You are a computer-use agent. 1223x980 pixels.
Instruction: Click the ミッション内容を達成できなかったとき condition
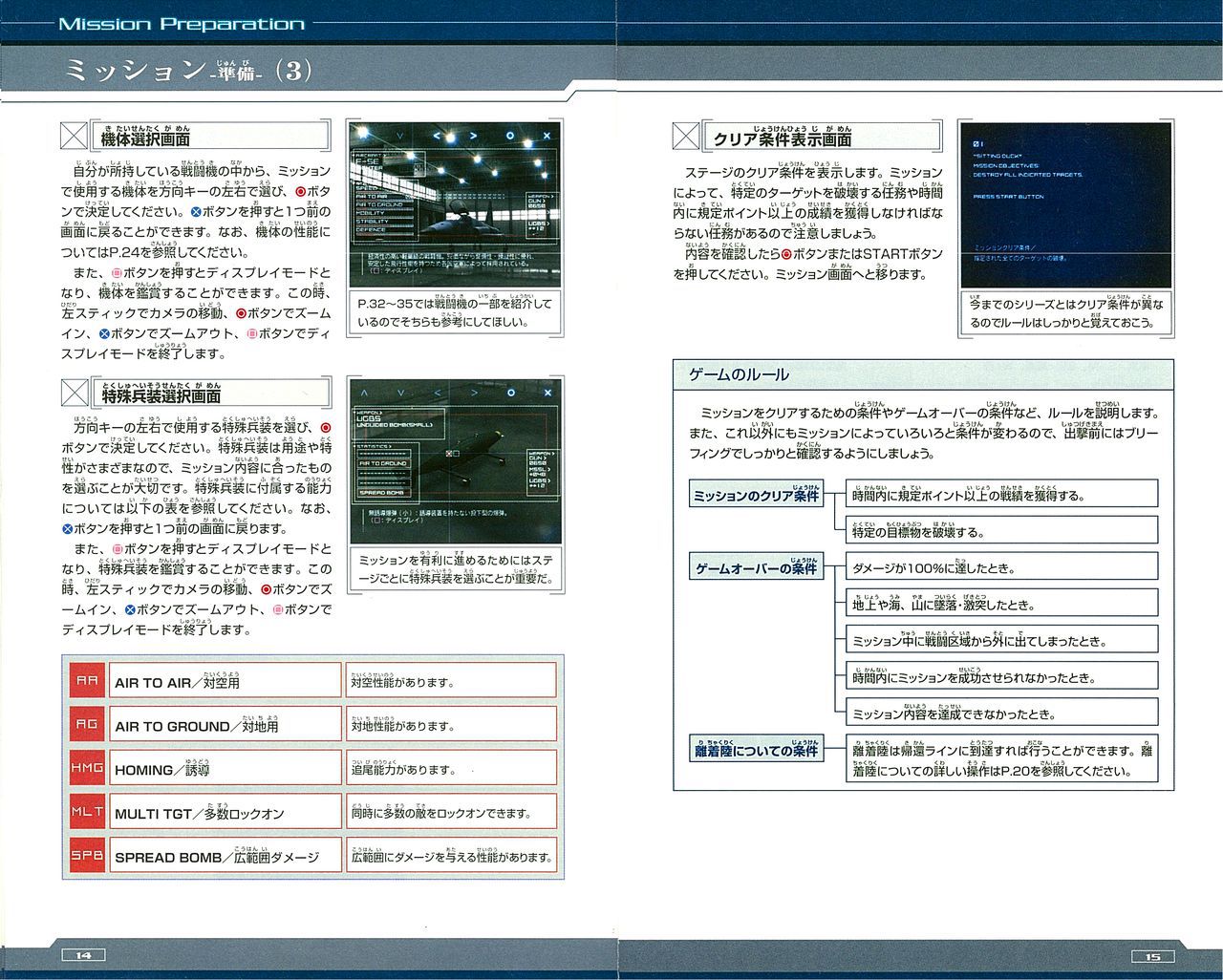point(1002,713)
